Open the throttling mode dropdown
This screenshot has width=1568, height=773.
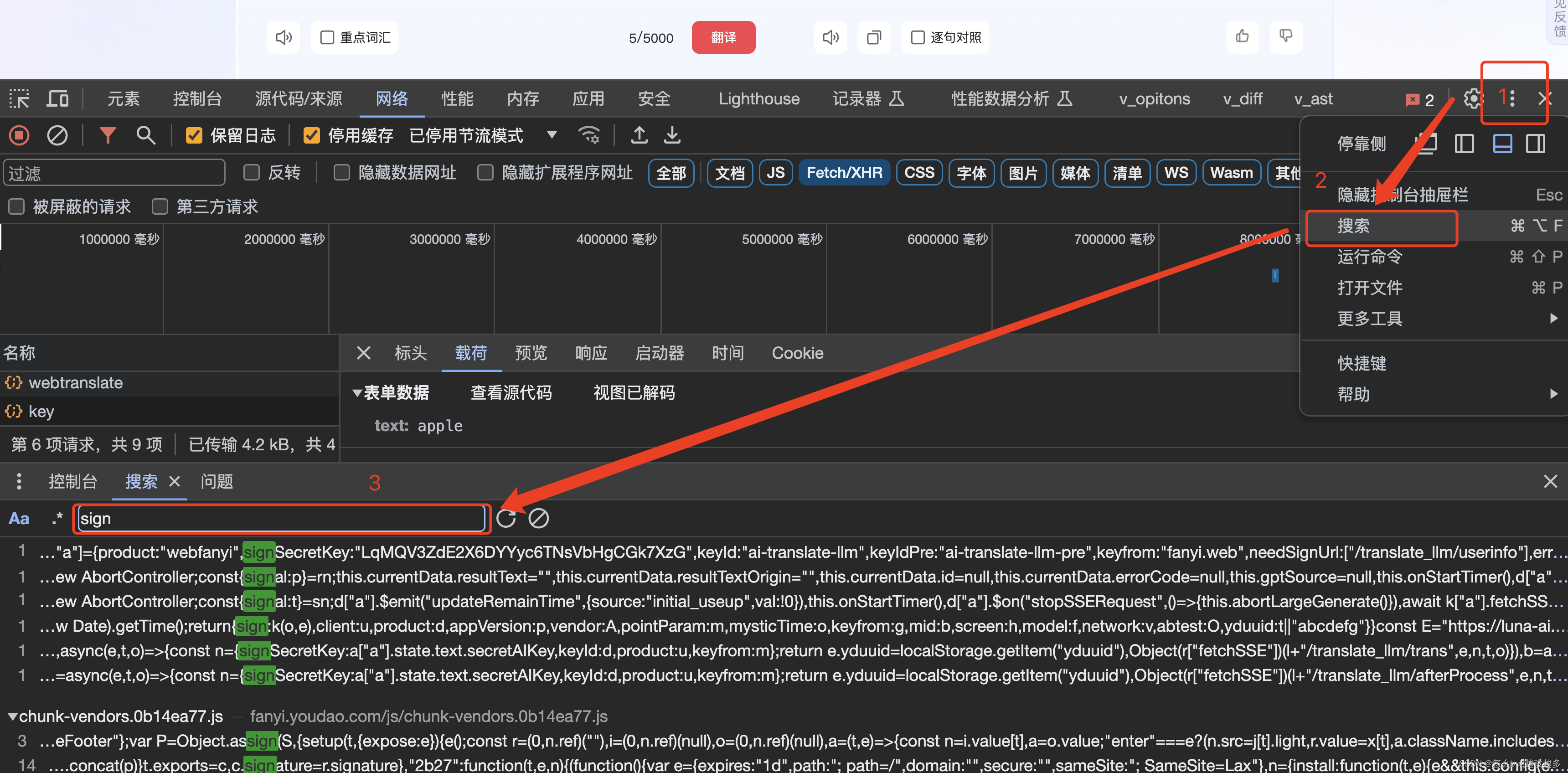552,135
